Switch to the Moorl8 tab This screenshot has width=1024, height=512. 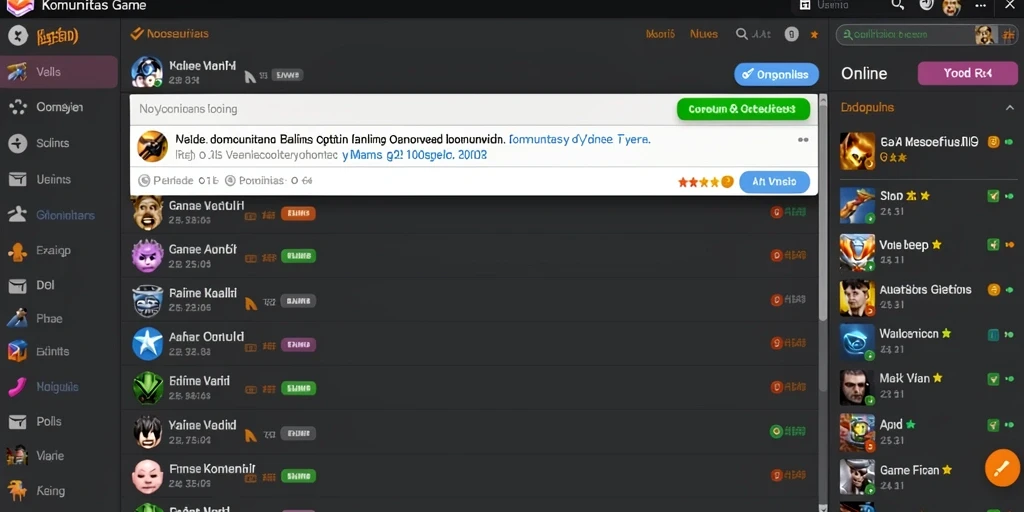(660, 34)
